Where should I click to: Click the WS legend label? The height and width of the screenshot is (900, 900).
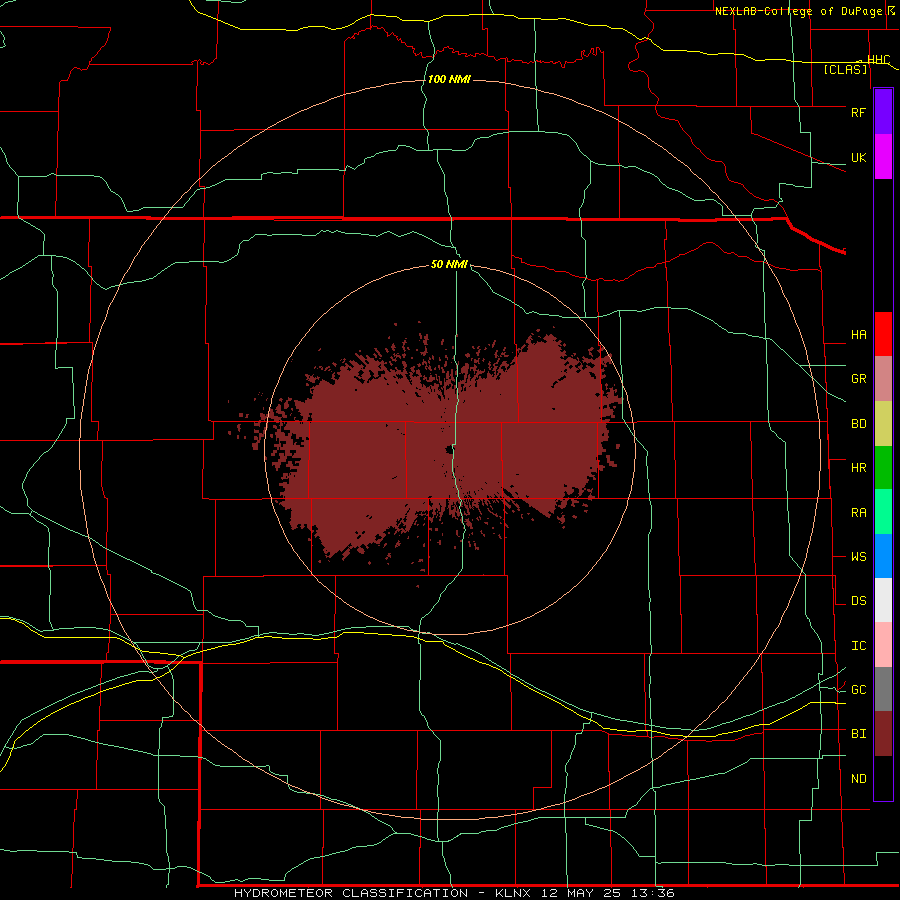859,556
